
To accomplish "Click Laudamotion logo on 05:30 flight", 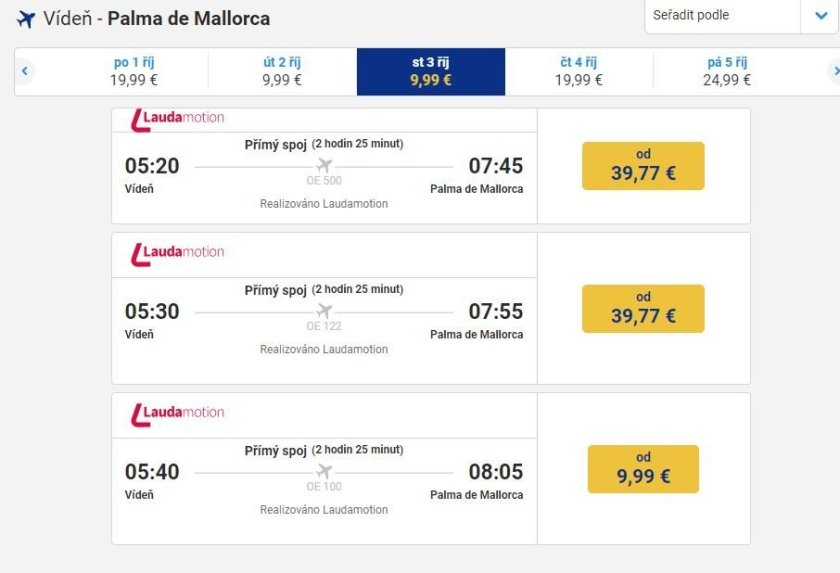I will (x=178, y=252).
